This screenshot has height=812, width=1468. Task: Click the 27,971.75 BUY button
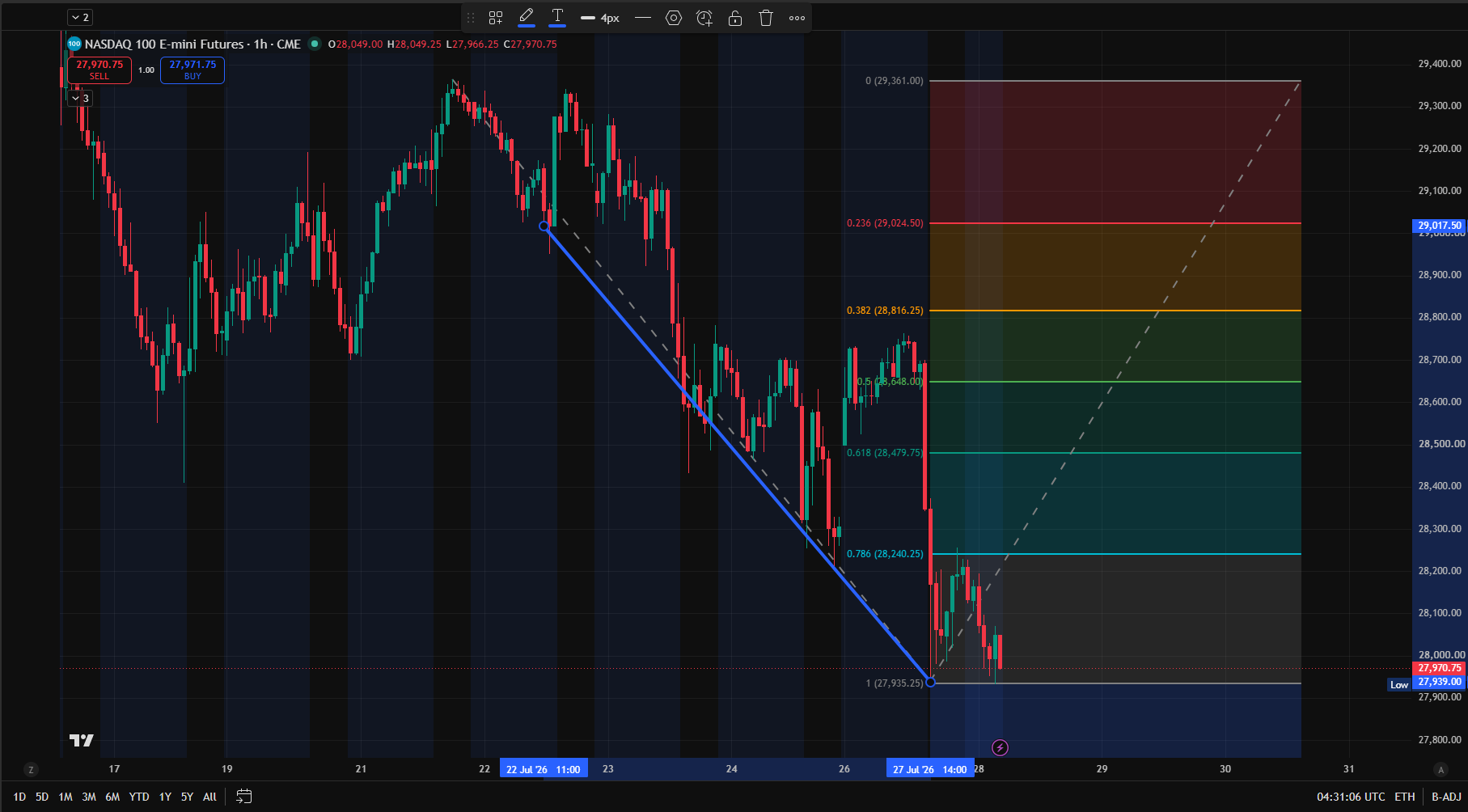(x=192, y=70)
